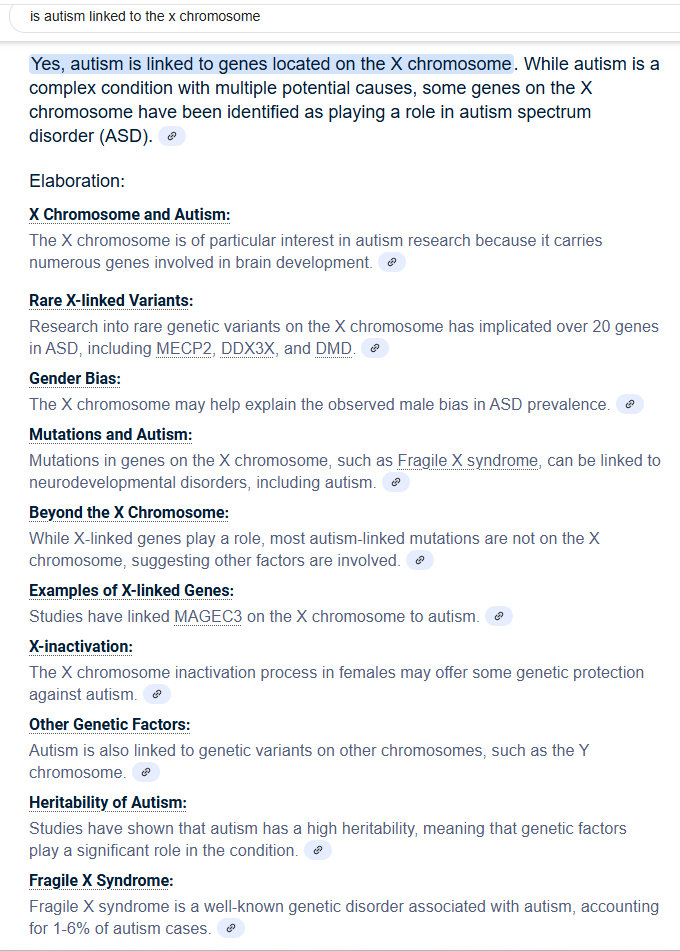Open the DDX3X gene link
Screen dimensions: 680x951
point(247,349)
